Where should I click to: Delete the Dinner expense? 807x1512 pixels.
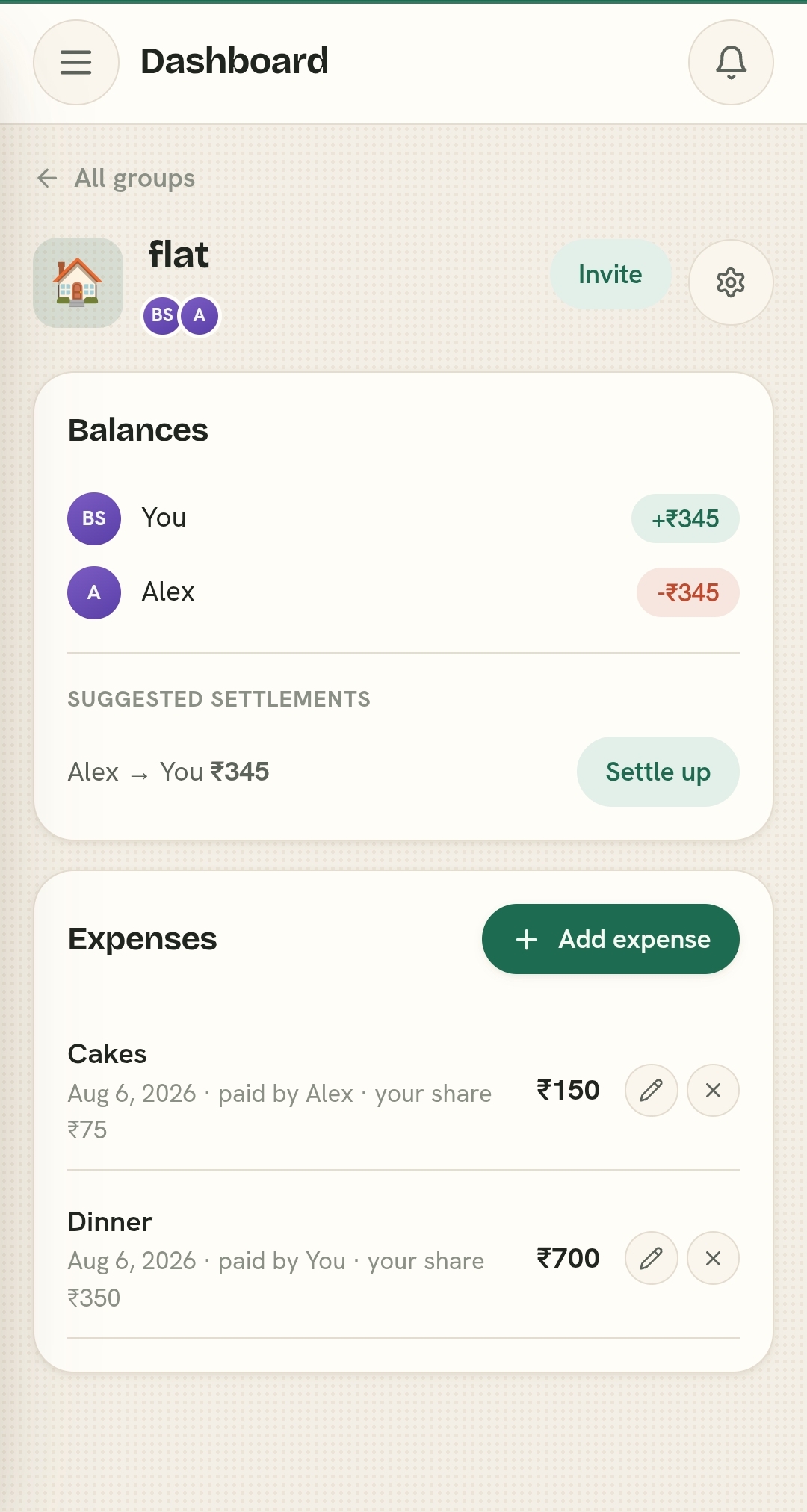coord(714,1258)
